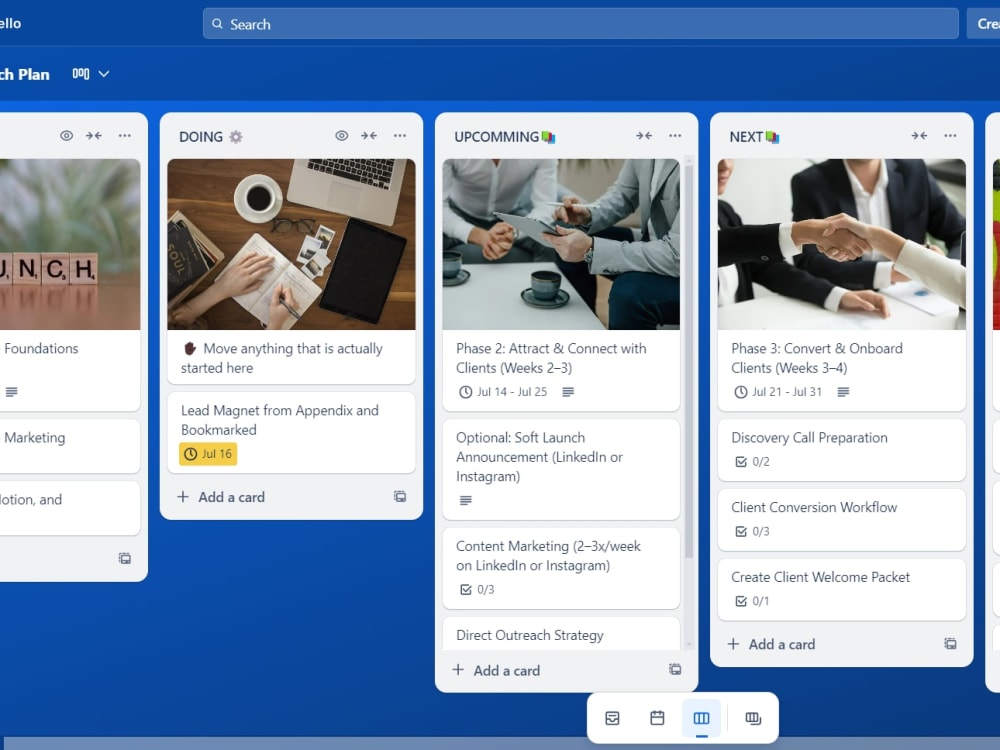Open the NEXT list actions menu

950,135
